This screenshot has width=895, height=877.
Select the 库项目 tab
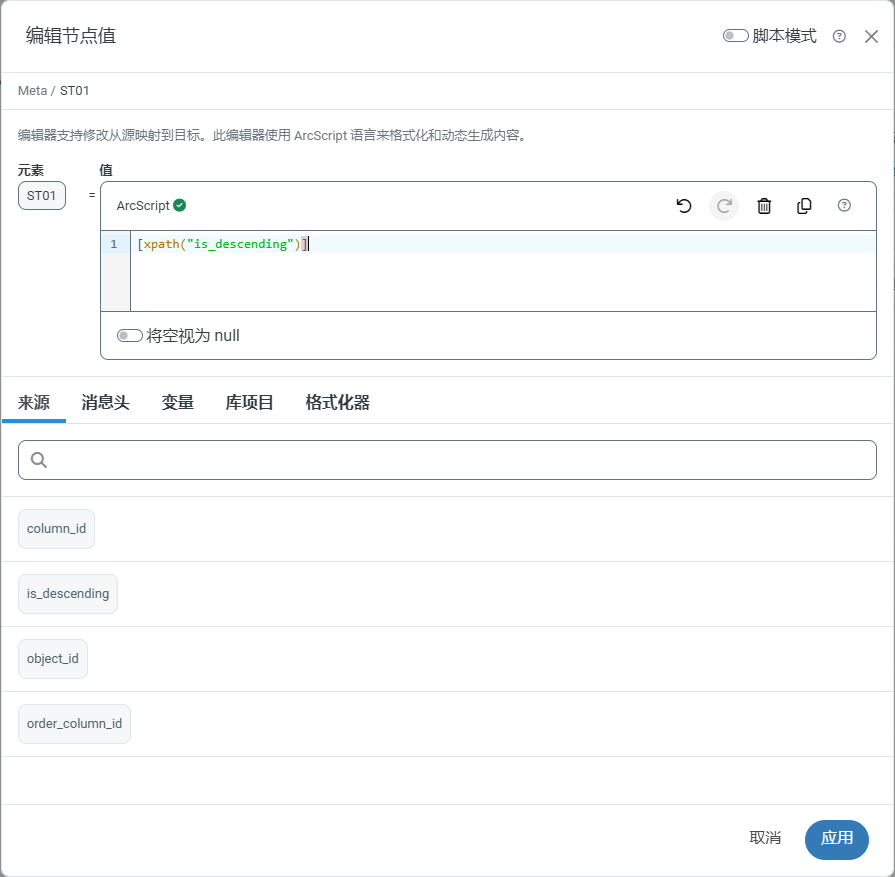pos(249,403)
